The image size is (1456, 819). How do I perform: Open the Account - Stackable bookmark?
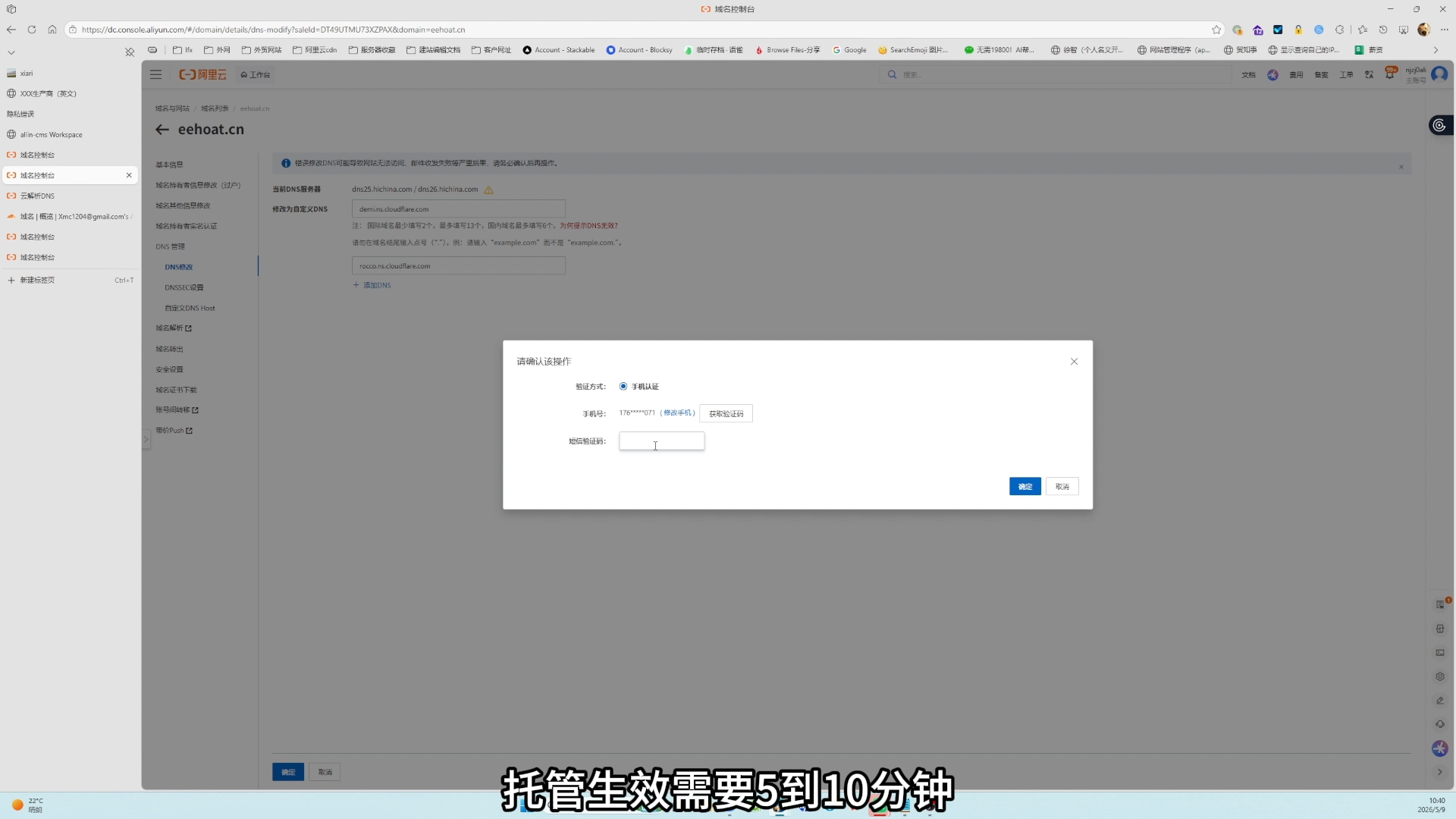559,50
